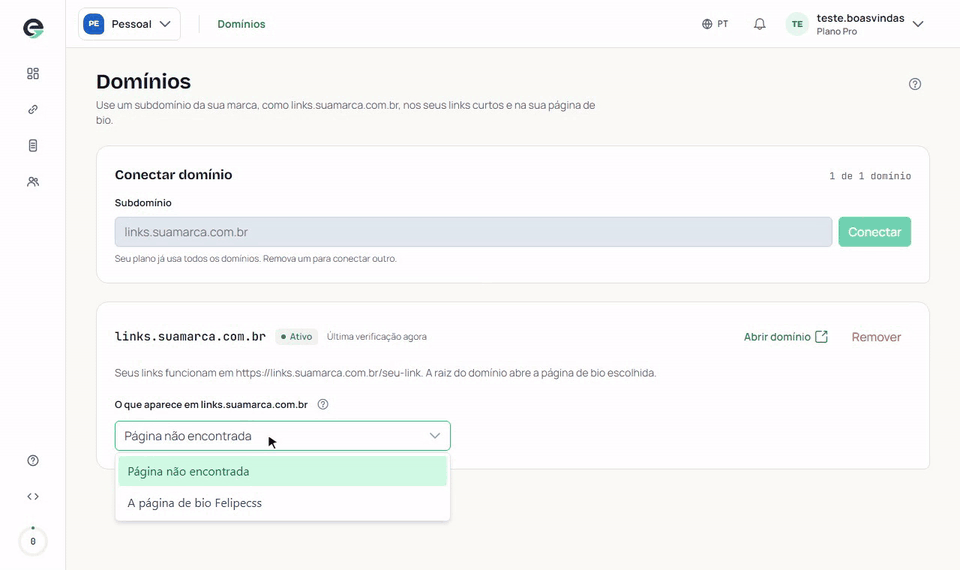Click the Plano Pro label
960x570 pixels.
pyautogui.click(x=836, y=32)
